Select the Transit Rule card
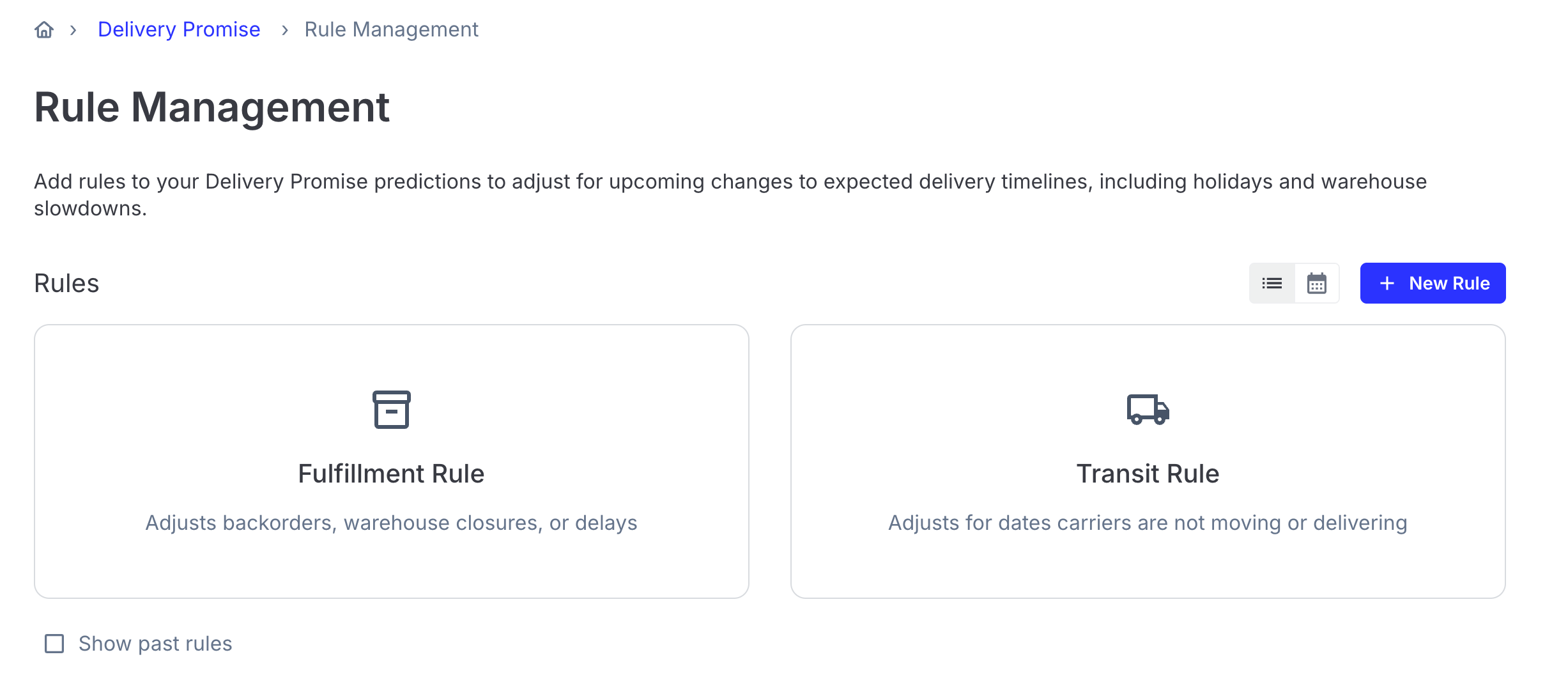Screen dimensions: 1568x689 (x=1148, y=461)
